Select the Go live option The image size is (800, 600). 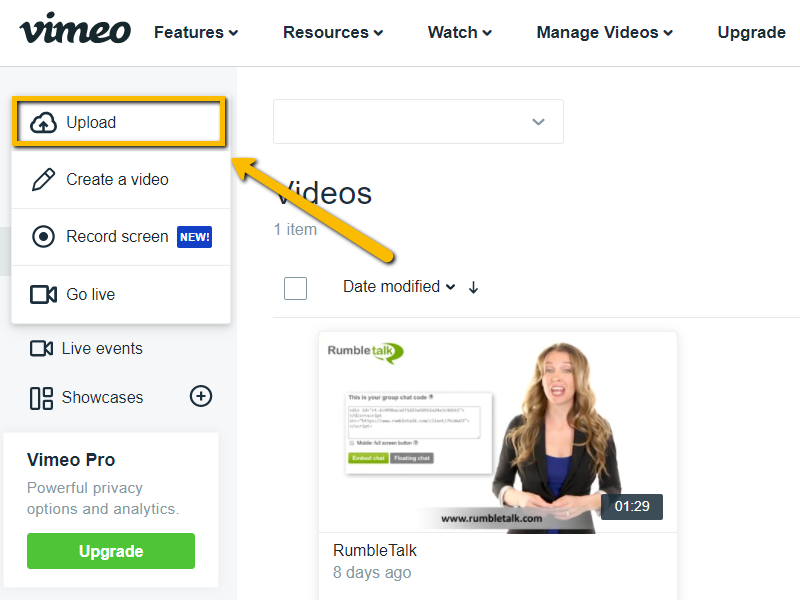click(121, 294)
